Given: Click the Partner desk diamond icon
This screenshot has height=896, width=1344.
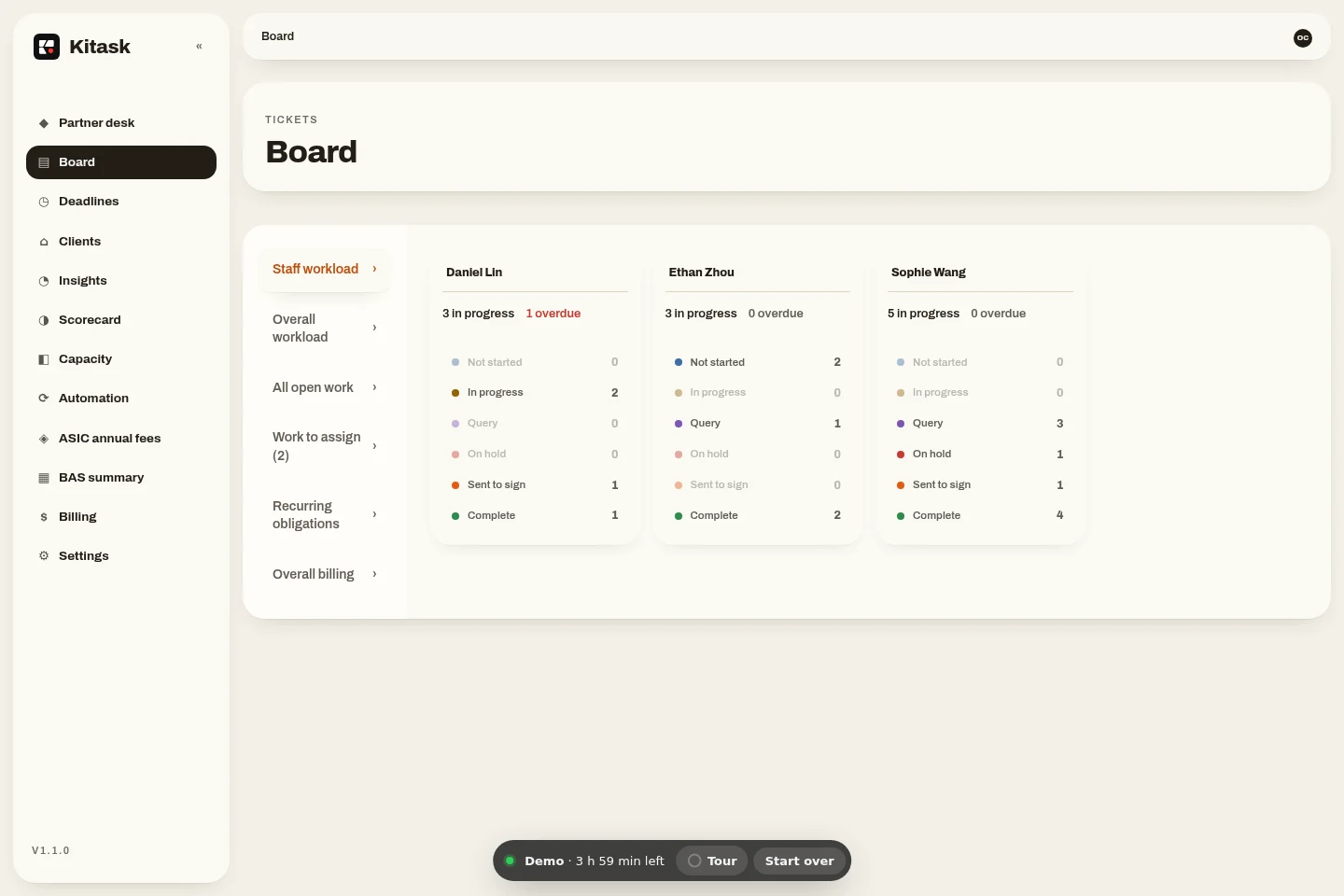Looking at the screenshot, I should click(44, 123).
